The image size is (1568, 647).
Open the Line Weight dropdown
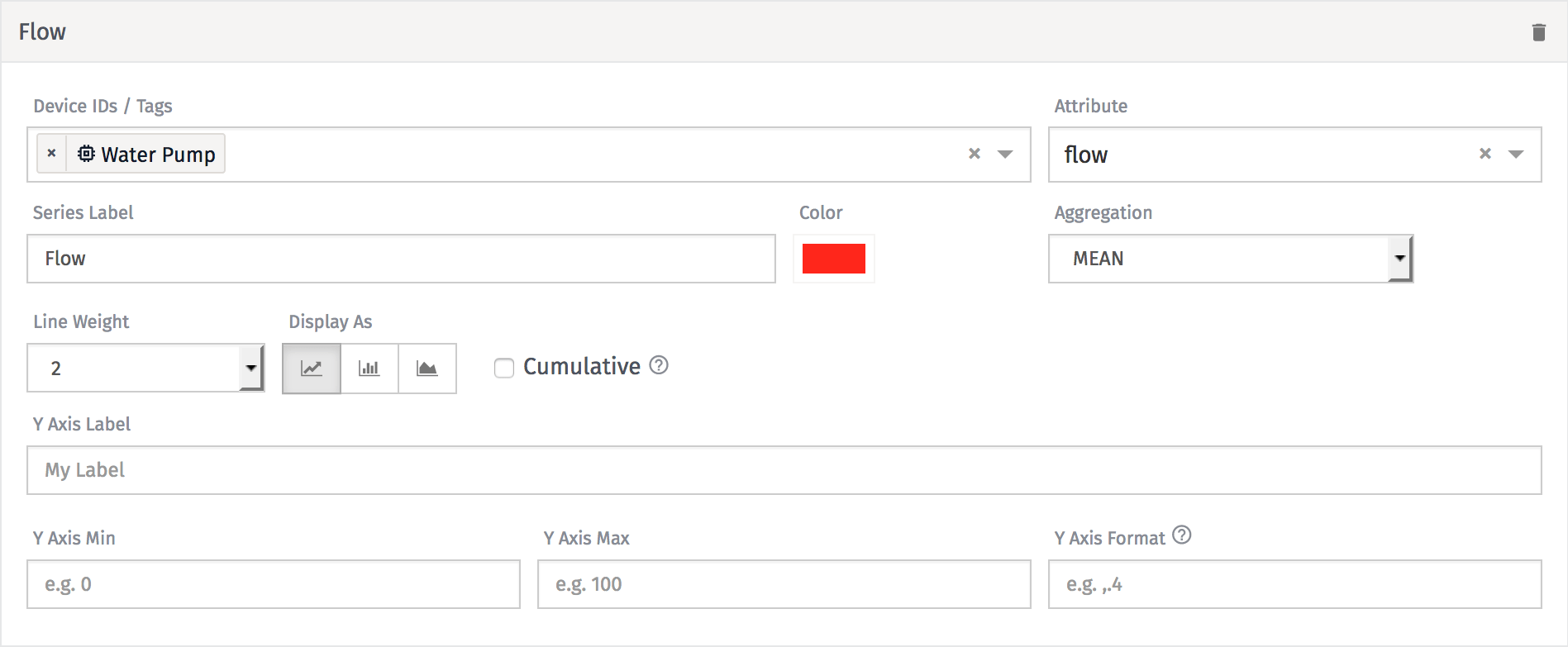point(145,368)
